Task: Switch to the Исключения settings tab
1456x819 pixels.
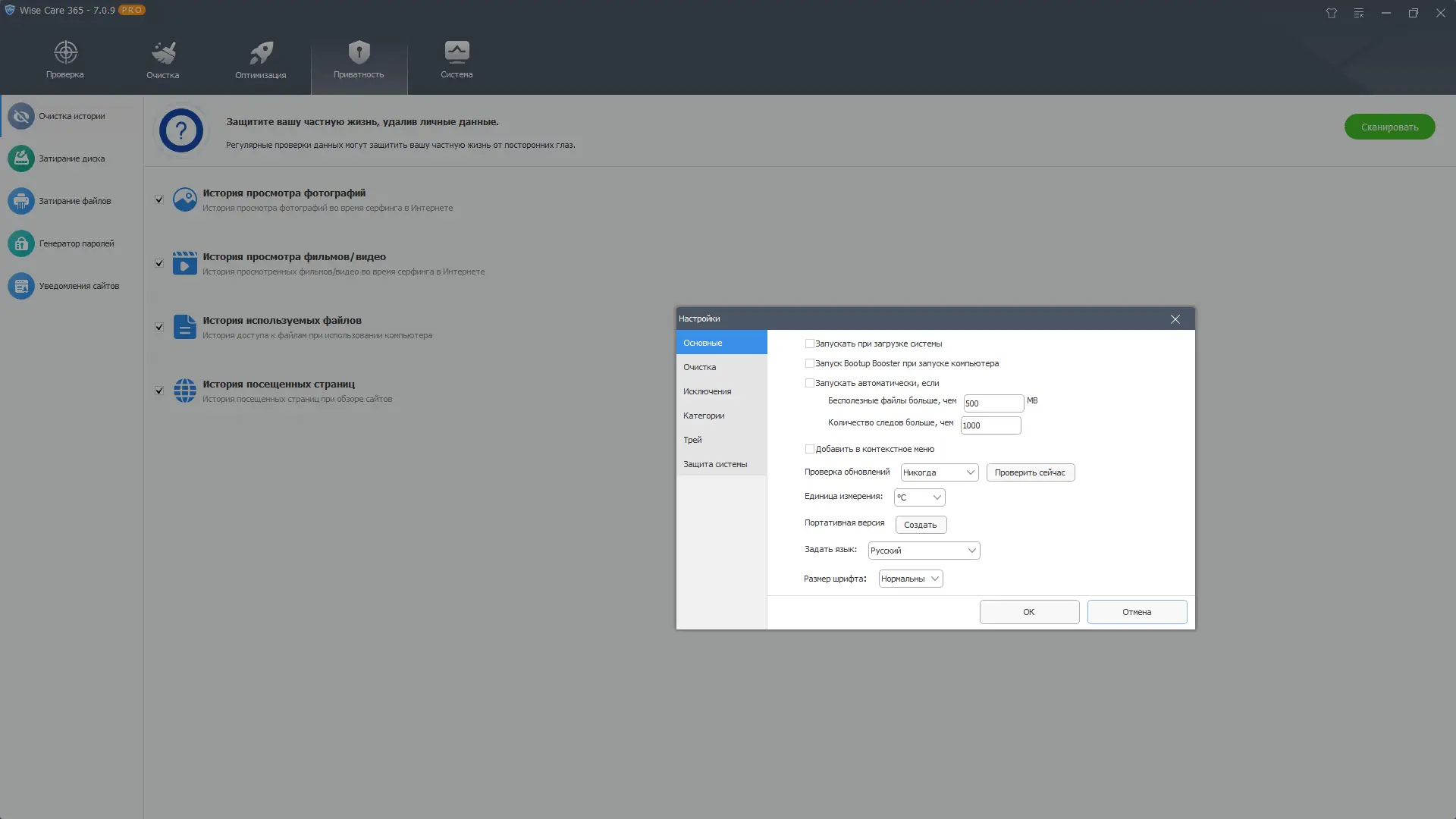Action: (707, 391)
